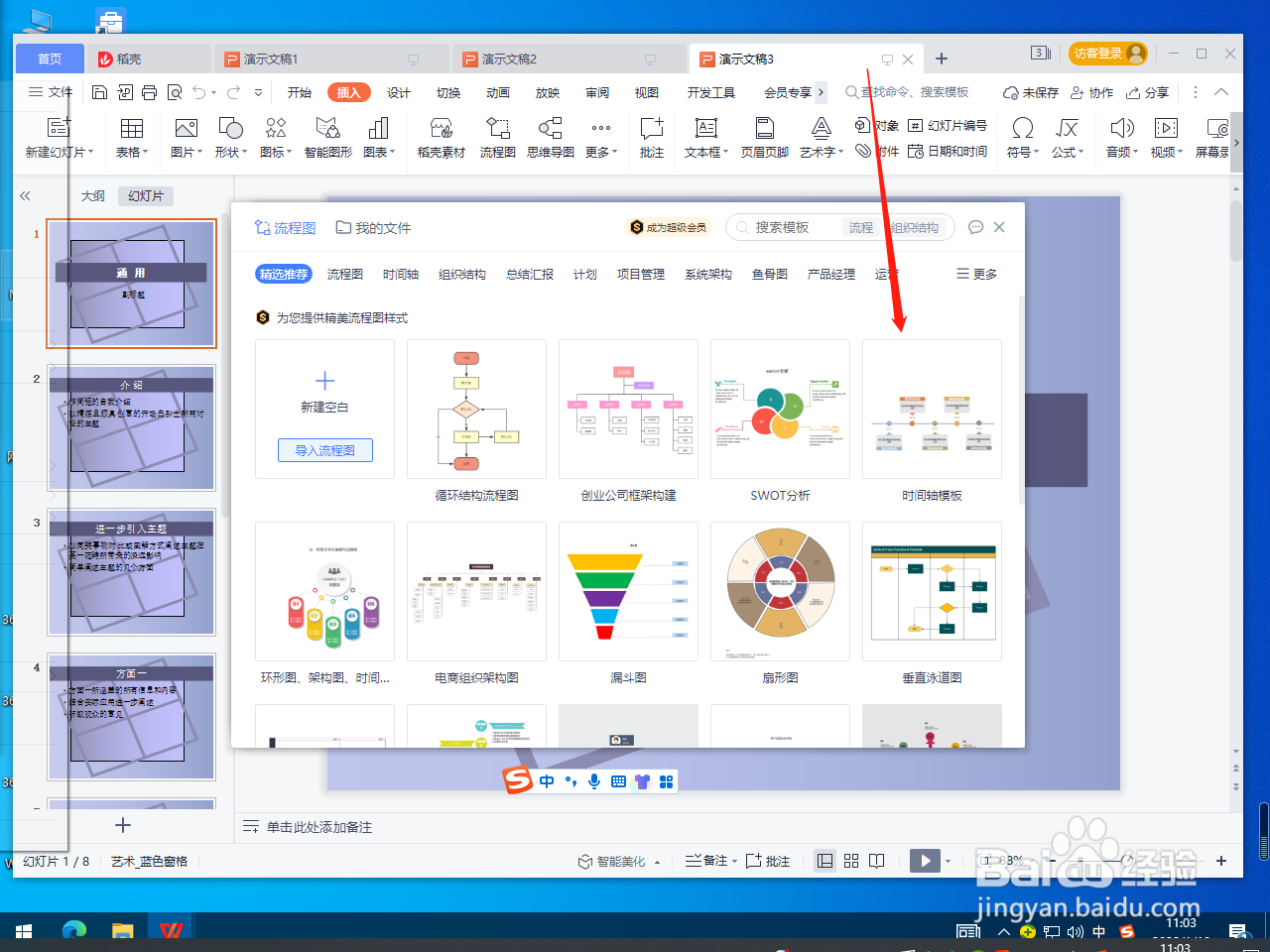Viewport: 1270px width, 952px height.
Task: Switch to slide sorter grid view icon
Action: pos(851,861)
